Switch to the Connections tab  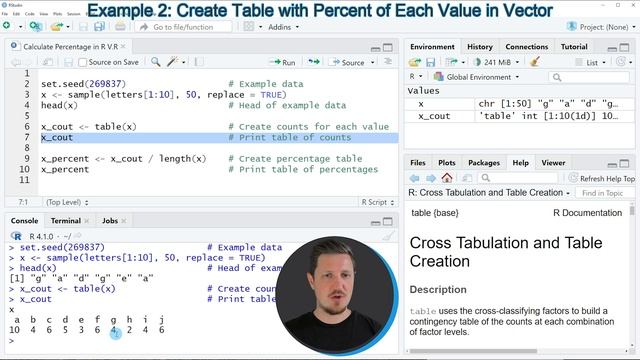point(527,47)
